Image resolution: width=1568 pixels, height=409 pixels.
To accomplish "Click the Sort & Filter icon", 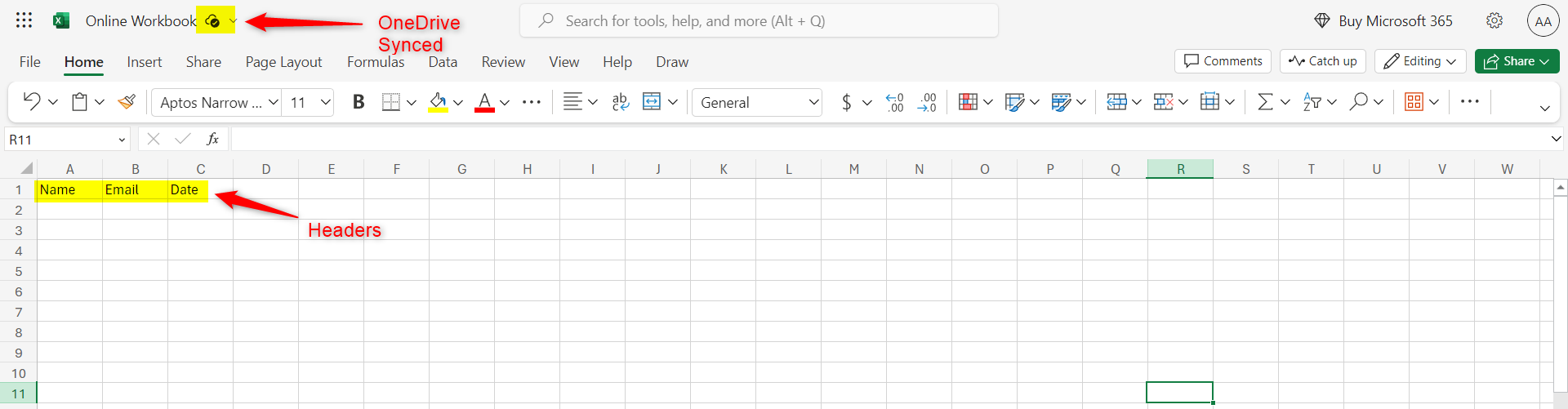I will click(1312, 102).
